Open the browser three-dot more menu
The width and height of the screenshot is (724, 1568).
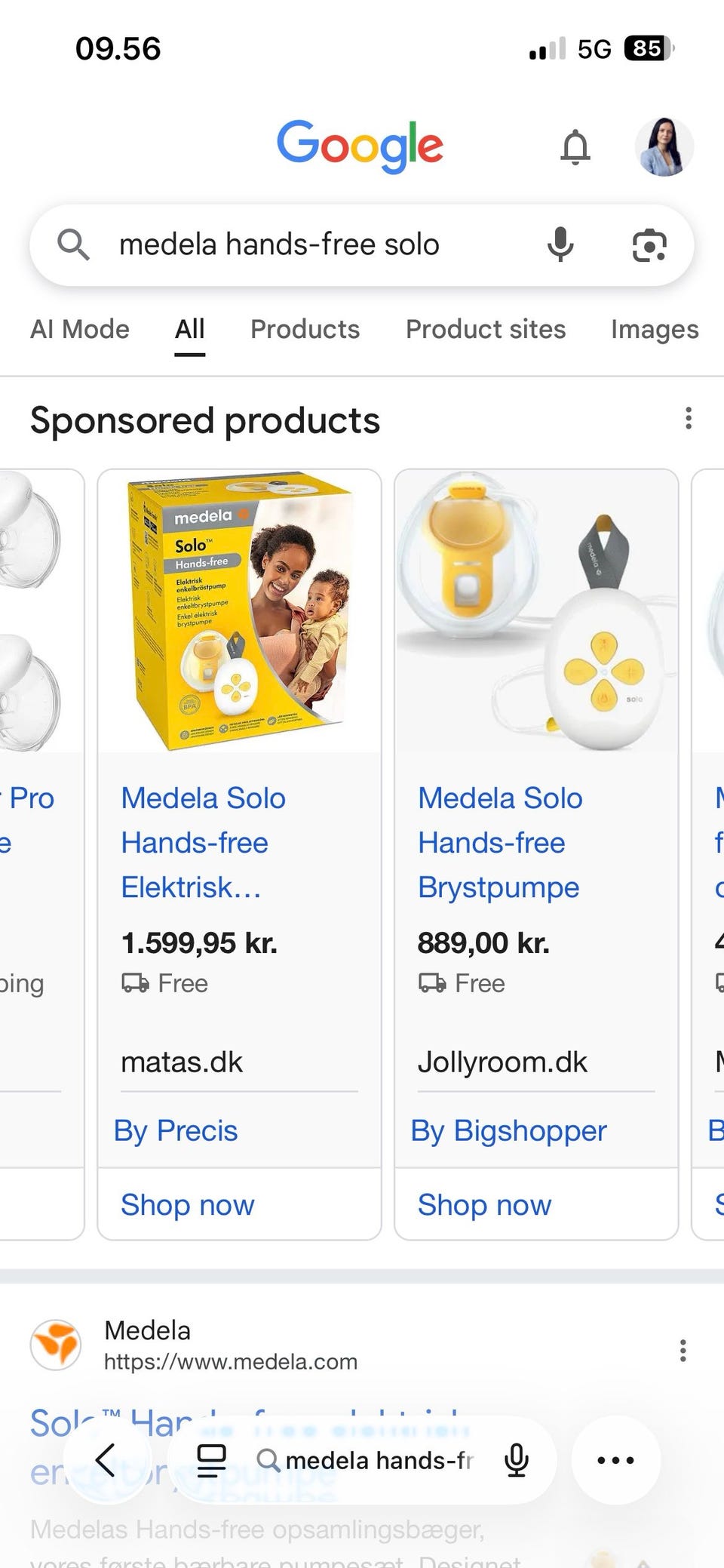615,1460
